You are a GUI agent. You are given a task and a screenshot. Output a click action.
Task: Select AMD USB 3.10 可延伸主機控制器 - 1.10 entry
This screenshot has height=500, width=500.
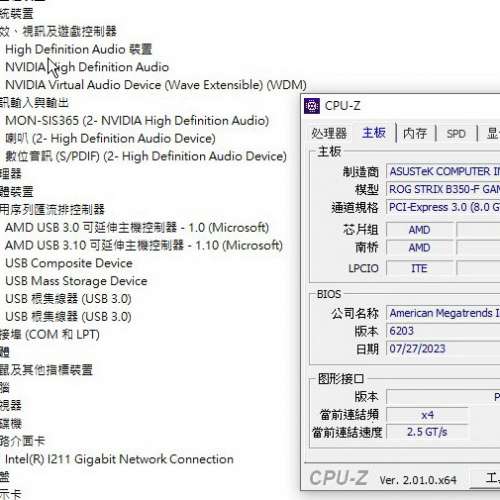(144, 246)
